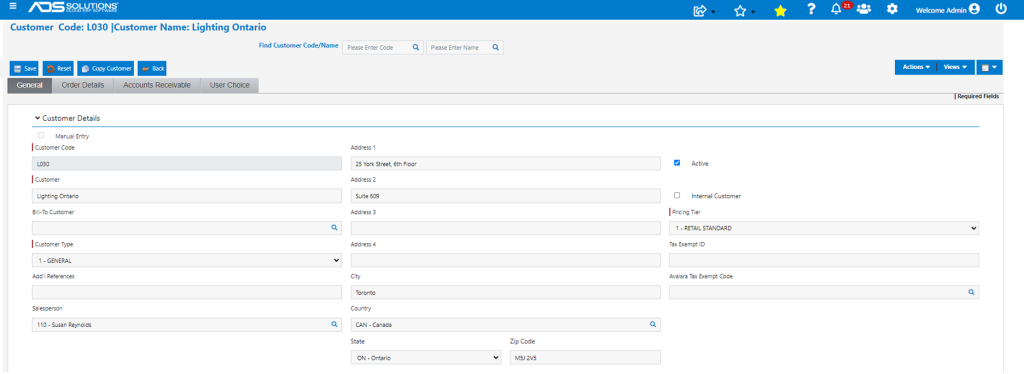
Task: Click the Reset button
Action: click(x=59, y=68)
